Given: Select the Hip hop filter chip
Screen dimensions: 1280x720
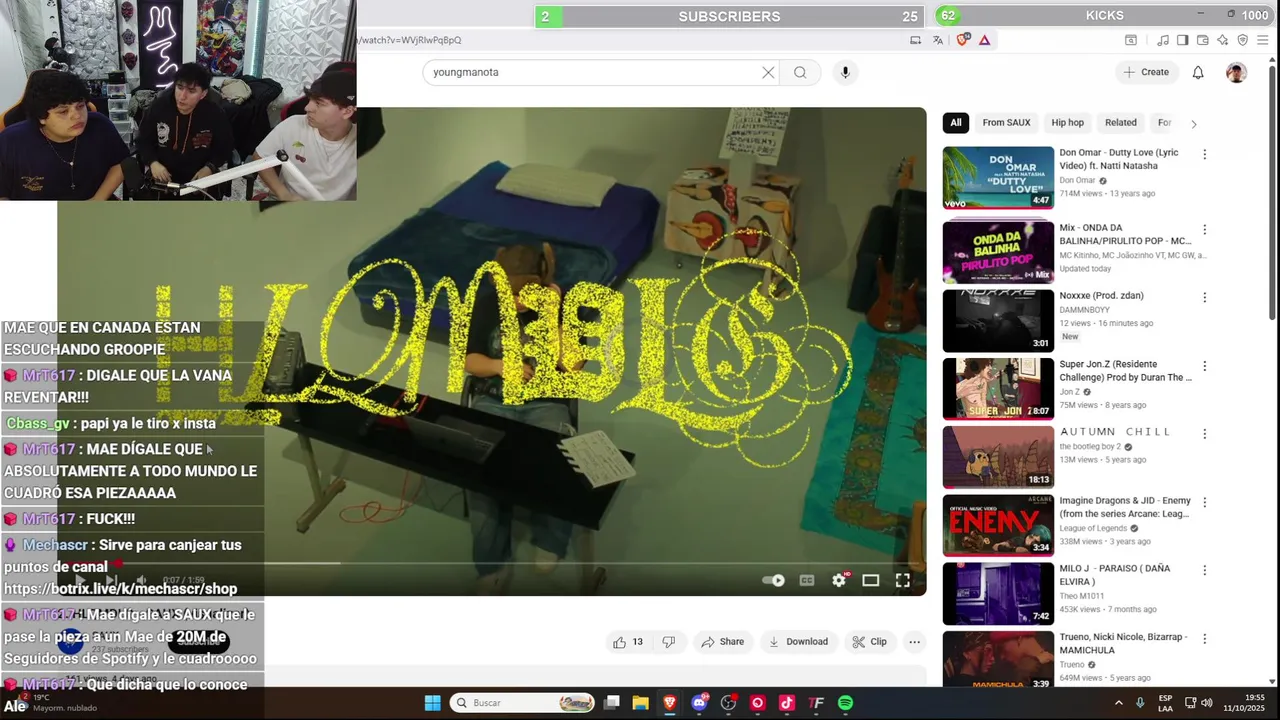Looking at the screenshot, I should click(x=1067, y=123).
